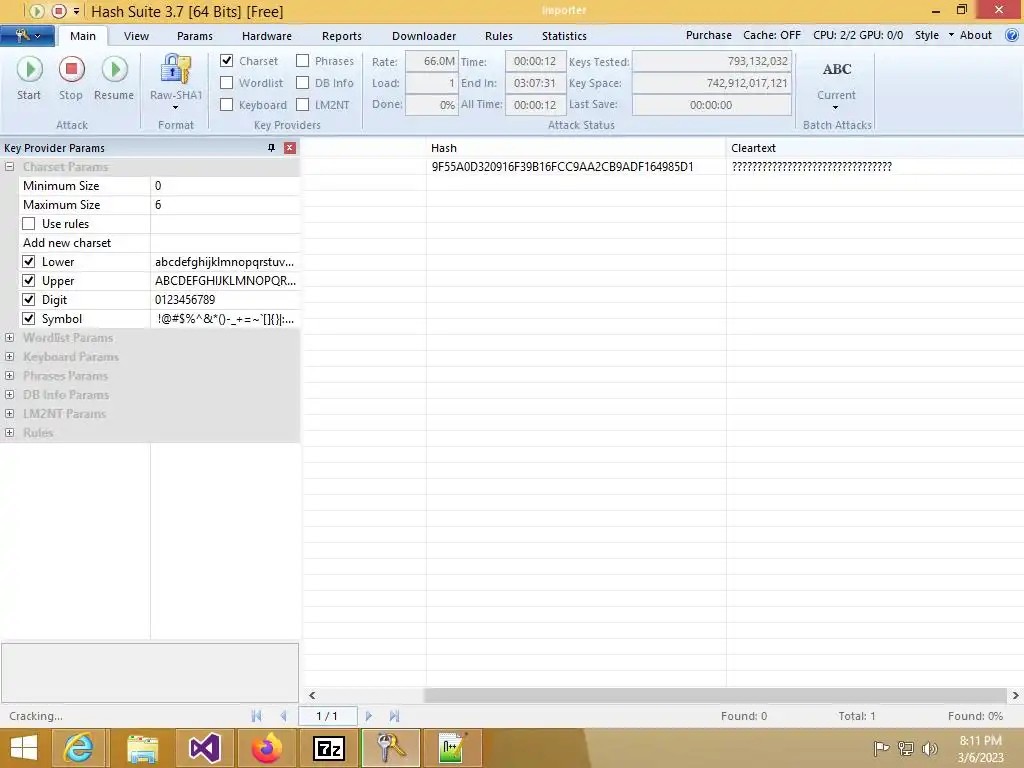
Task: Expand the Phrases Params section
Action: tap(9, 376)
